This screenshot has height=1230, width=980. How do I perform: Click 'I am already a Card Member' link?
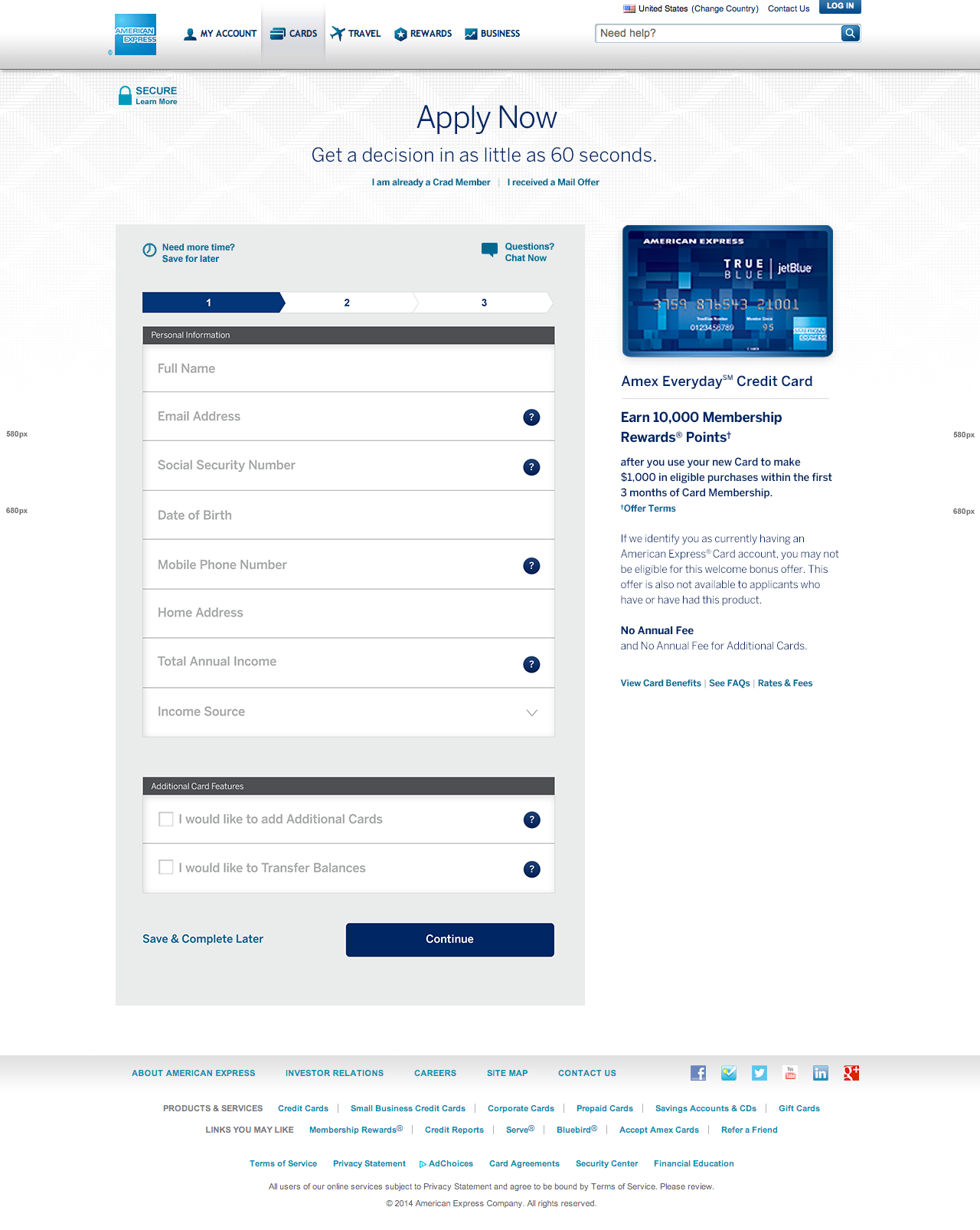pos(431,182)
